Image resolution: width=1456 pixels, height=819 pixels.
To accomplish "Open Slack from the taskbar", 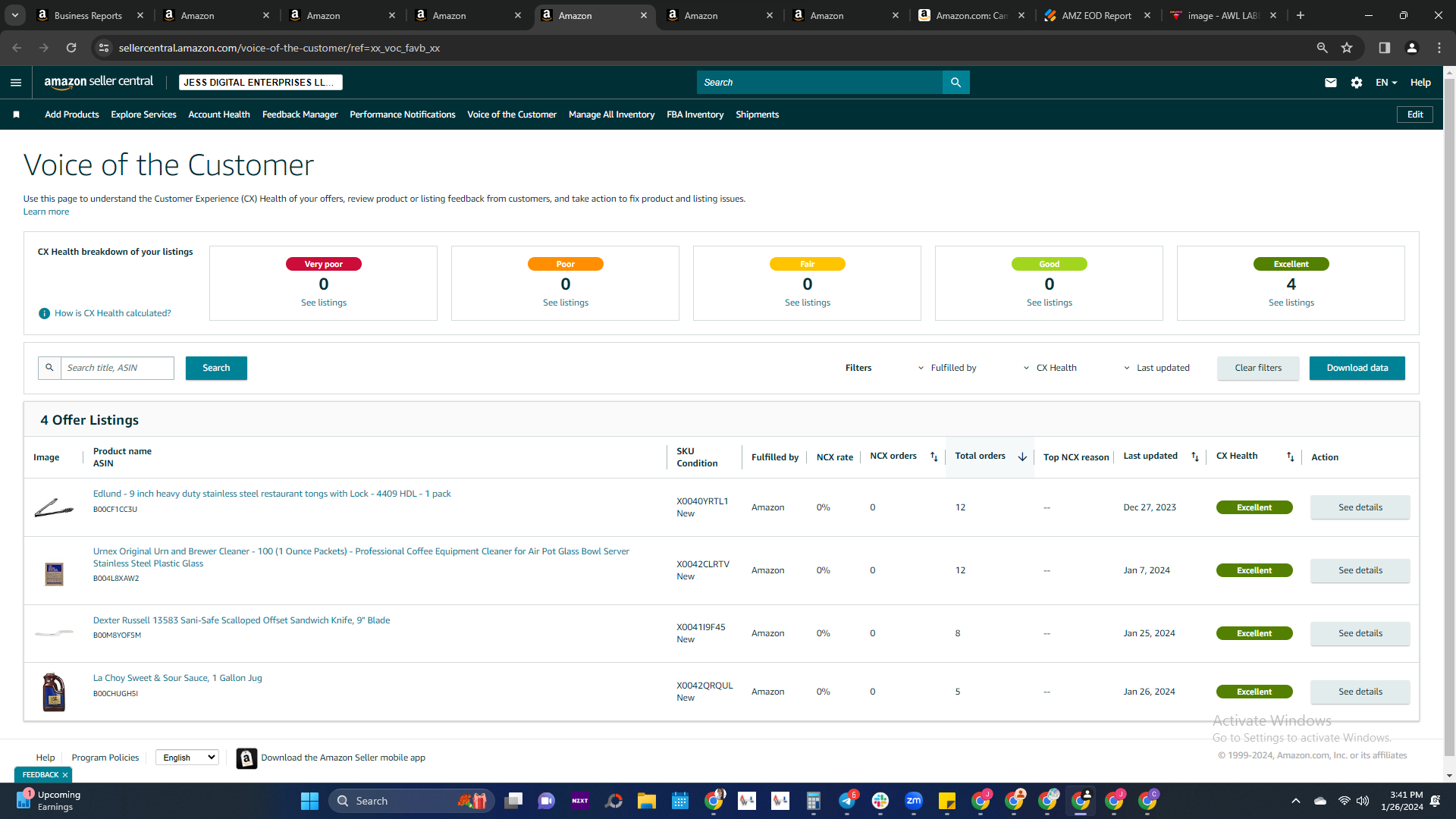I will click(x=880, y=801).
